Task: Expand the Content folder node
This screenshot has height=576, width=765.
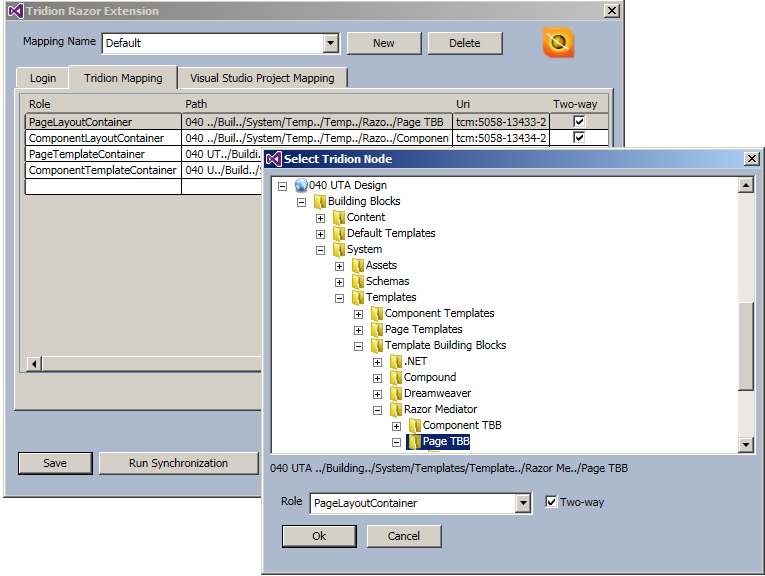Action: (321, 218)
